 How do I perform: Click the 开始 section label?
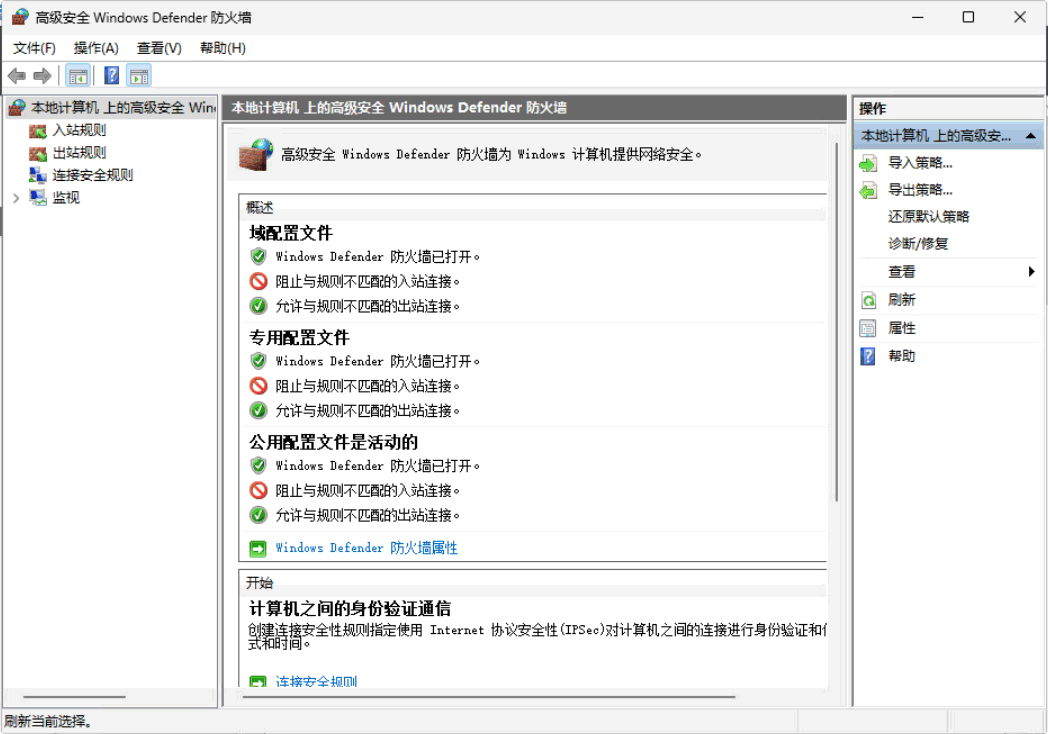pos(259,583)
